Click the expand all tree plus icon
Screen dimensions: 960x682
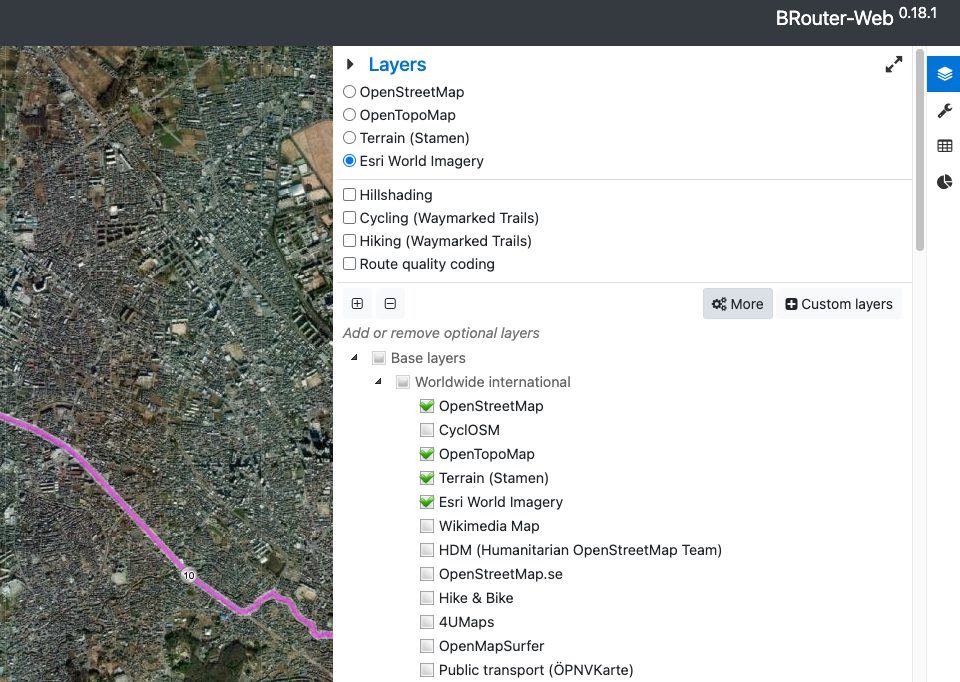358,304
